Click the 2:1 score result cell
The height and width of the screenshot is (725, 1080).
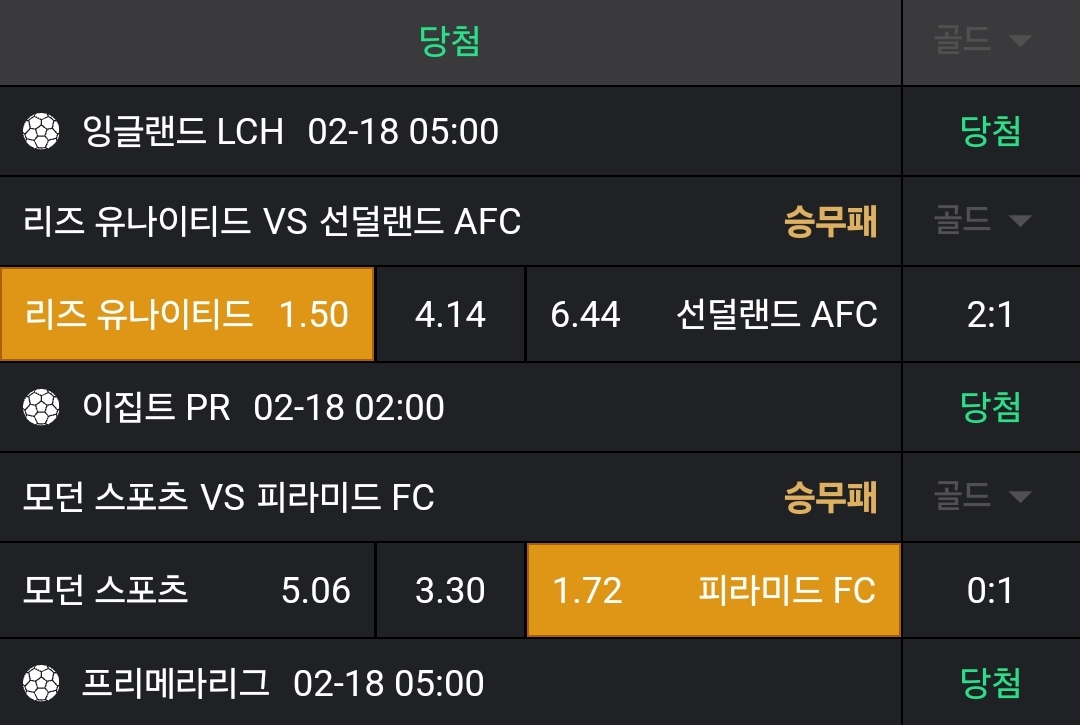tap(991, 314)
